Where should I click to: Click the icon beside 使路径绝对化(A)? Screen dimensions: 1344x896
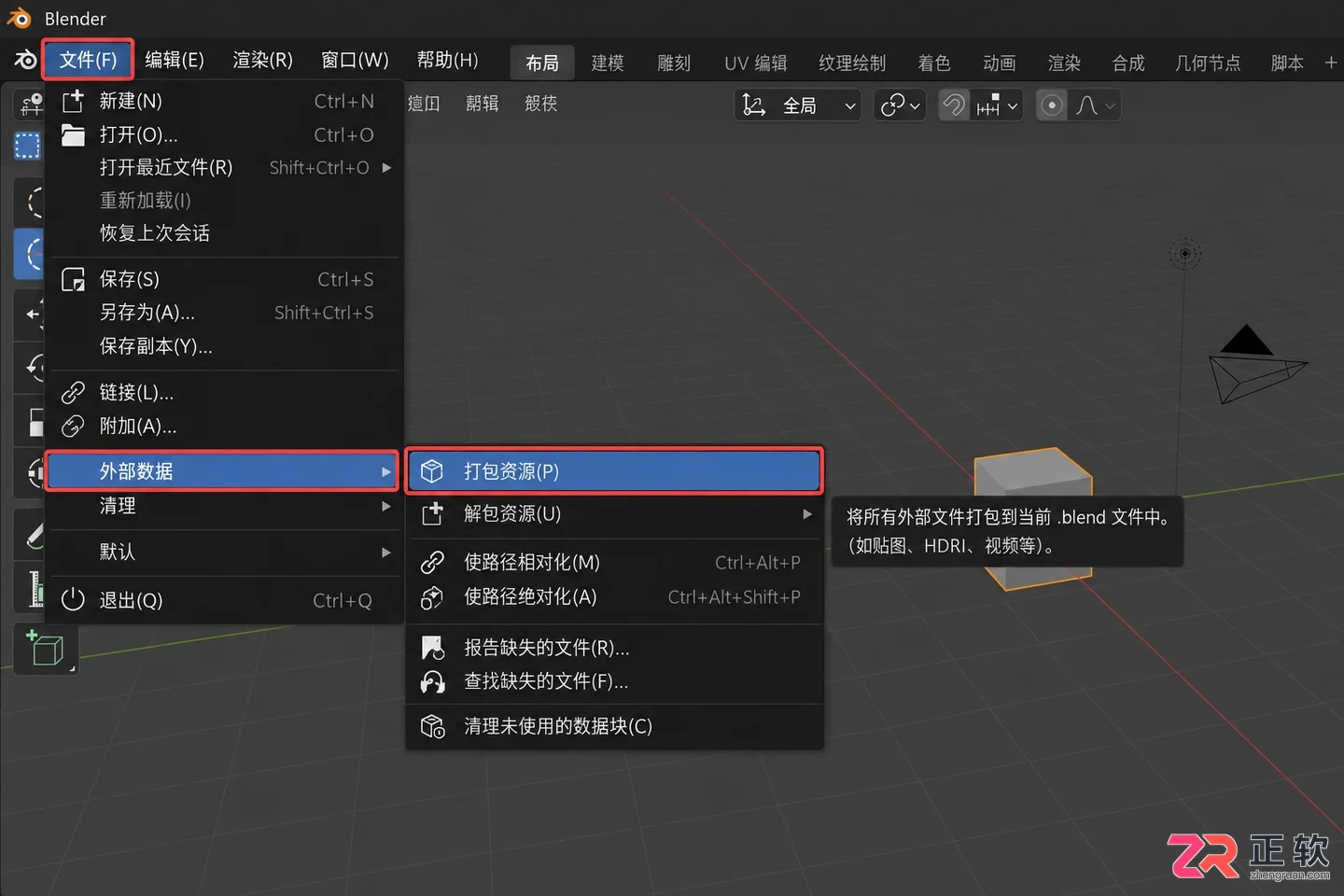(x=432, y=597)
